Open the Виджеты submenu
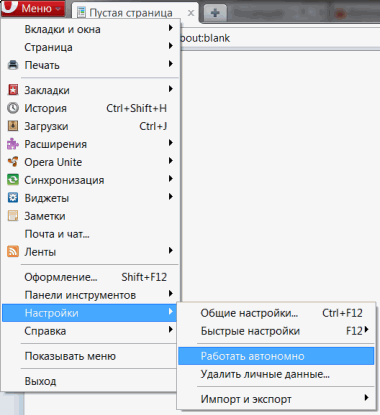The height and width of the screenshot is (415, 380). coord(91,198)
